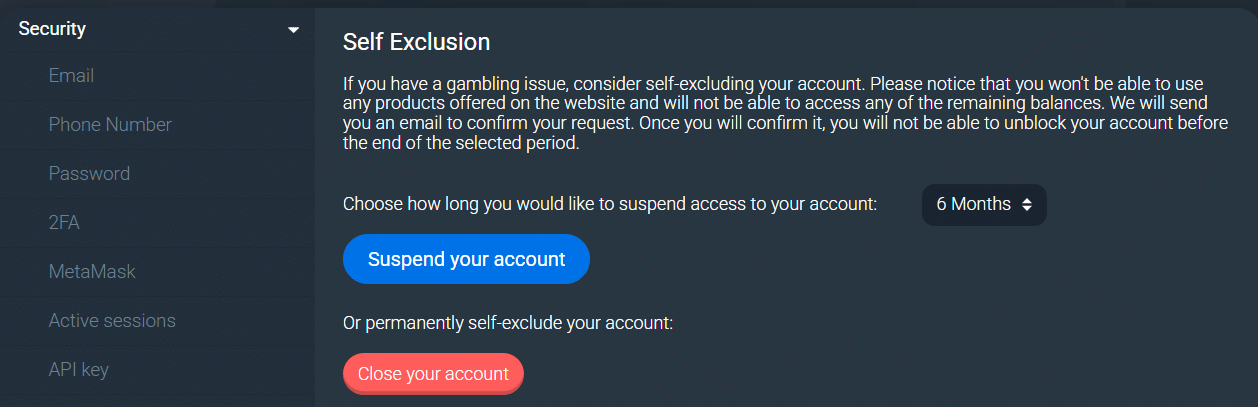Click the '6 Months' text in the selector
This screenshot has width=1258, height=407.
point(973,204)
